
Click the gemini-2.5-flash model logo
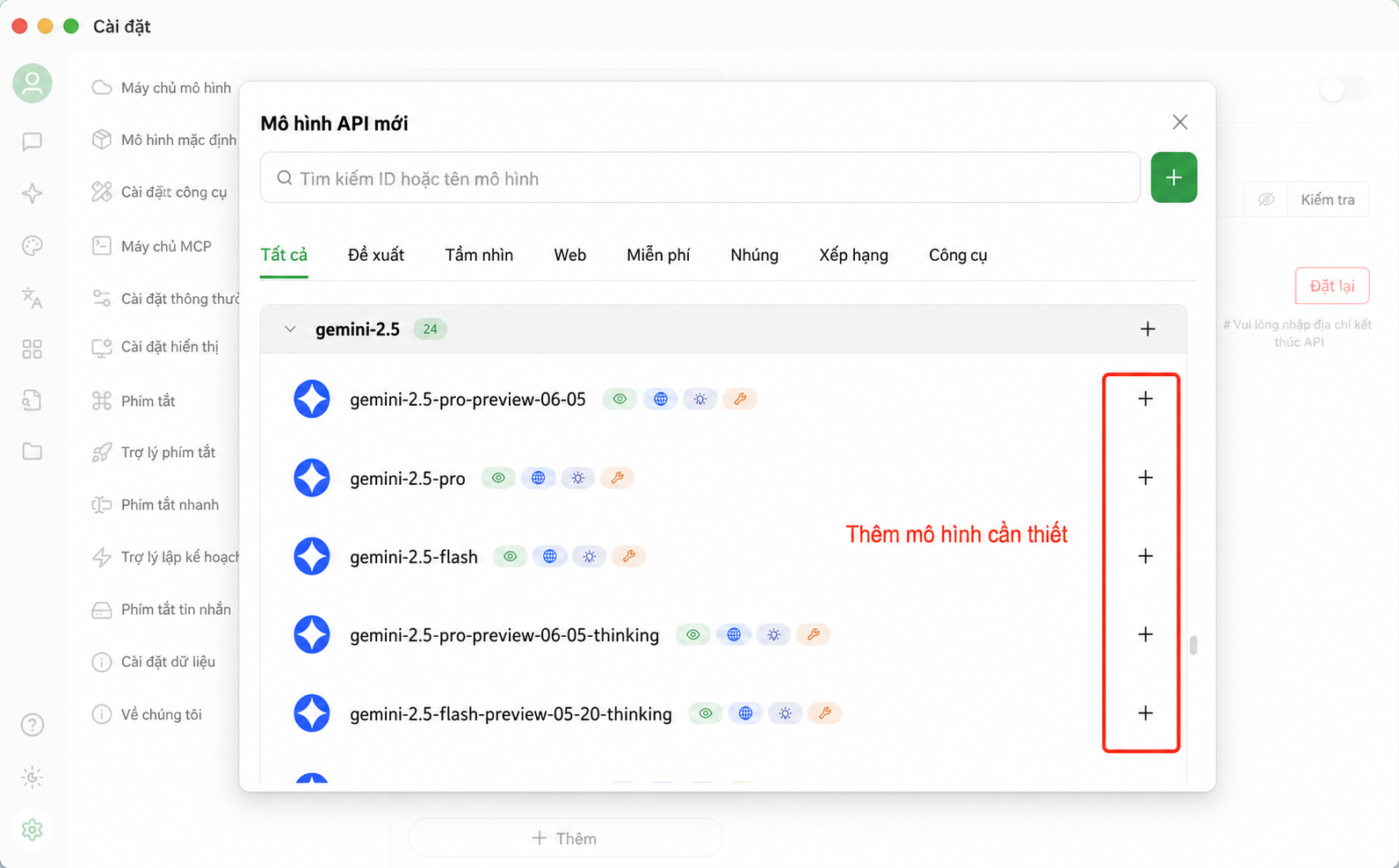click(x=312, y=556)
